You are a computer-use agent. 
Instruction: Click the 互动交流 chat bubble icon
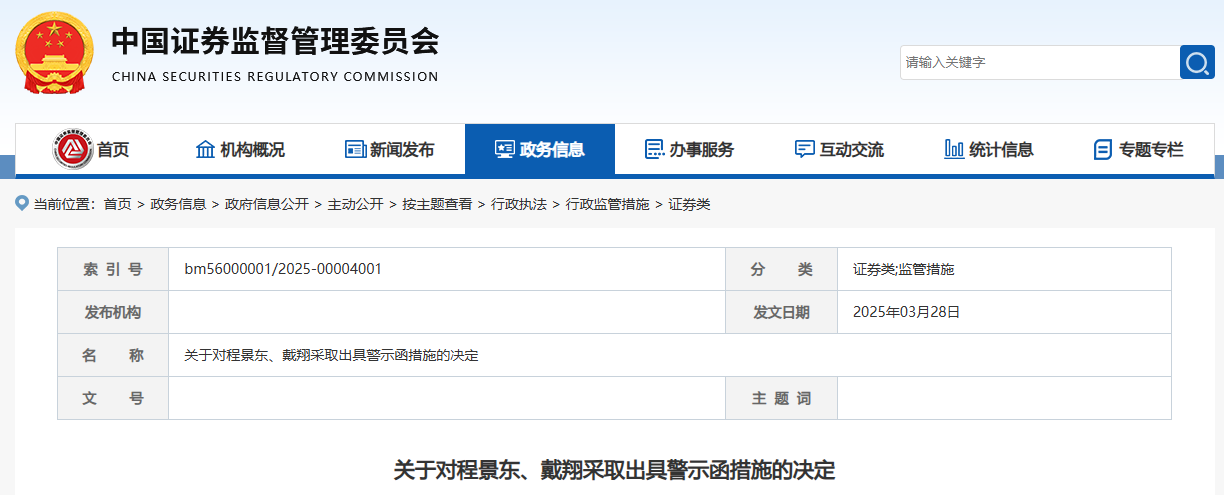[804, 150]
